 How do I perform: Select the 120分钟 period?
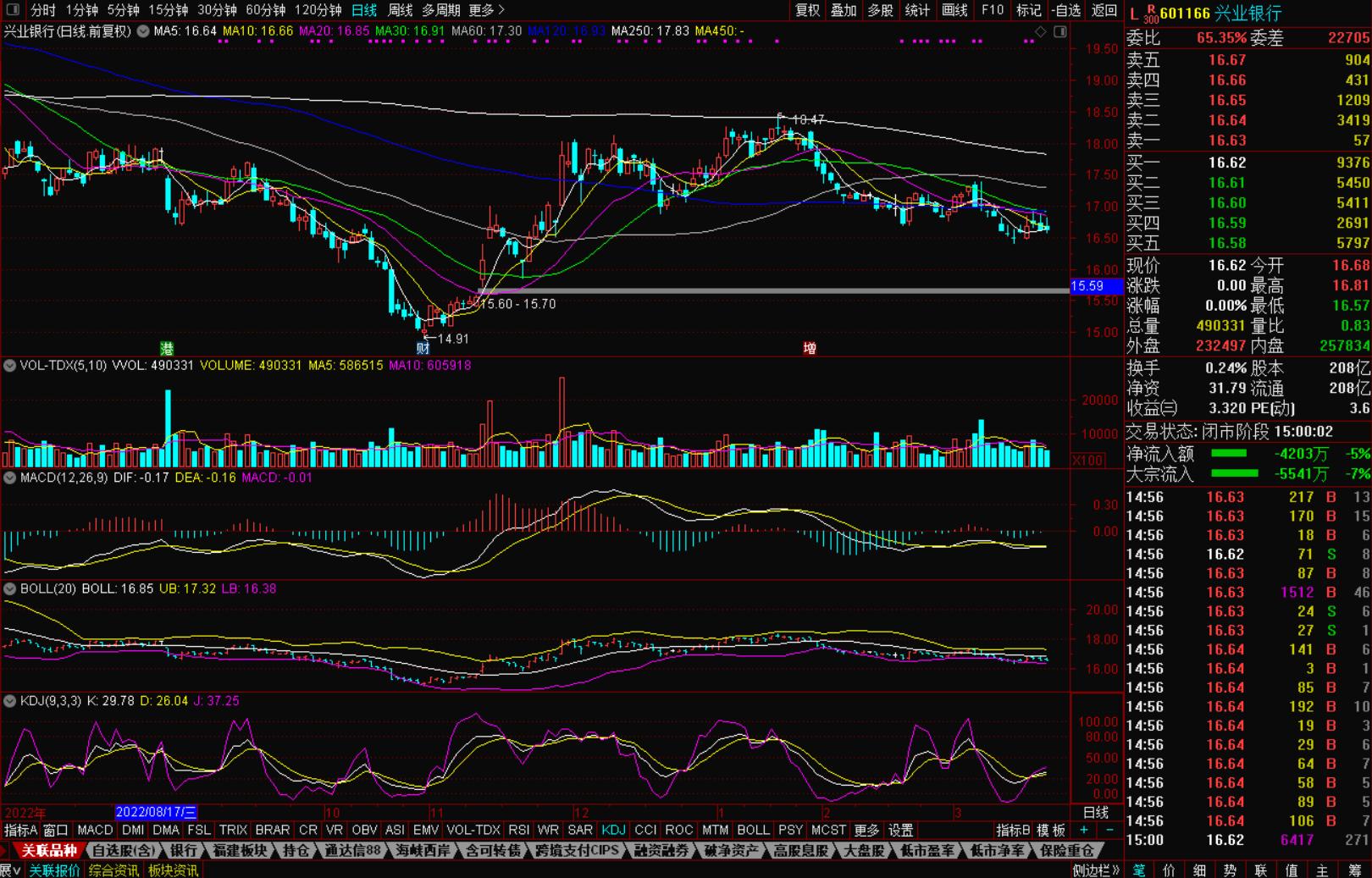tap(318, 10)
